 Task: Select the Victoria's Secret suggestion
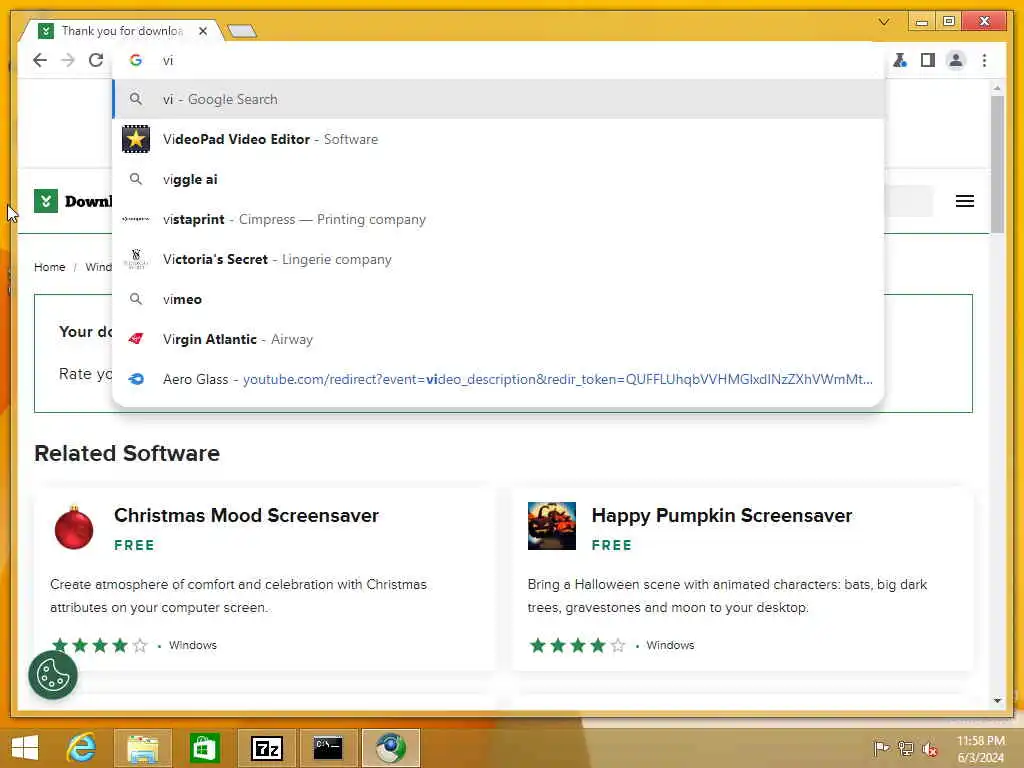click(x=498, y=259)
